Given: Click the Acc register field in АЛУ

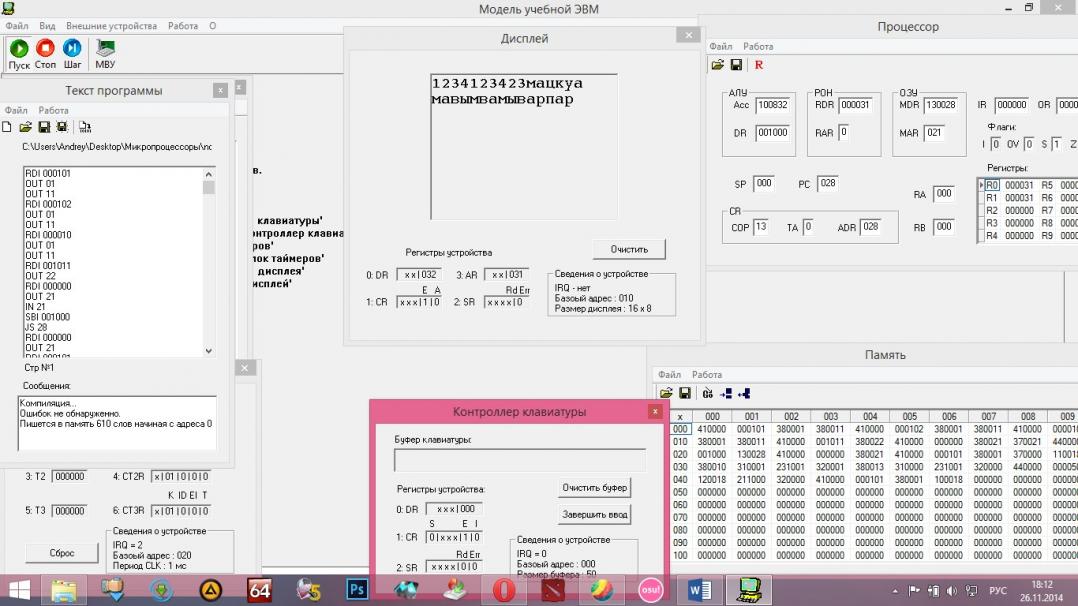Looking at the screenshot, I should [773, 105].
